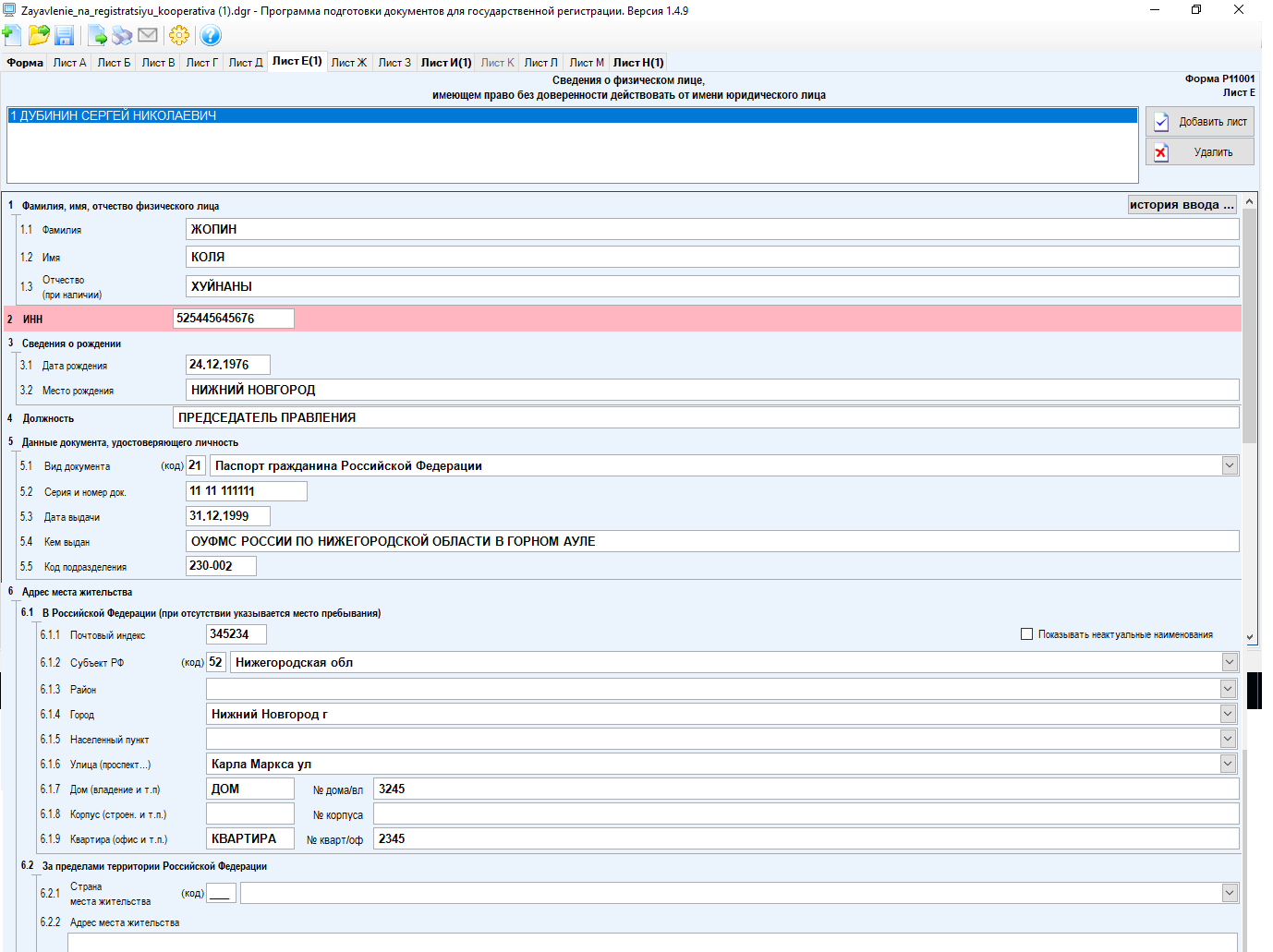Open file with the folder icon
Screen dimensions: 1273x952
[x=39, y=35]
